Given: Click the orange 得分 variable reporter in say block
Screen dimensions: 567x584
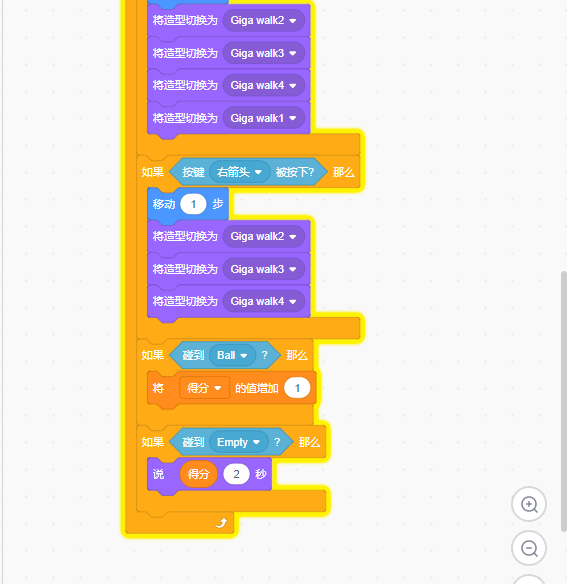Looking at the screenshot, I should point(198,474).
